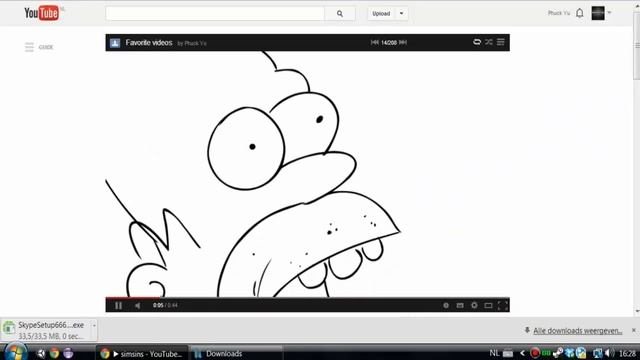Click the search magnifier button
The width and height of the screenshot is (640, 360).
tap(340, 13)
